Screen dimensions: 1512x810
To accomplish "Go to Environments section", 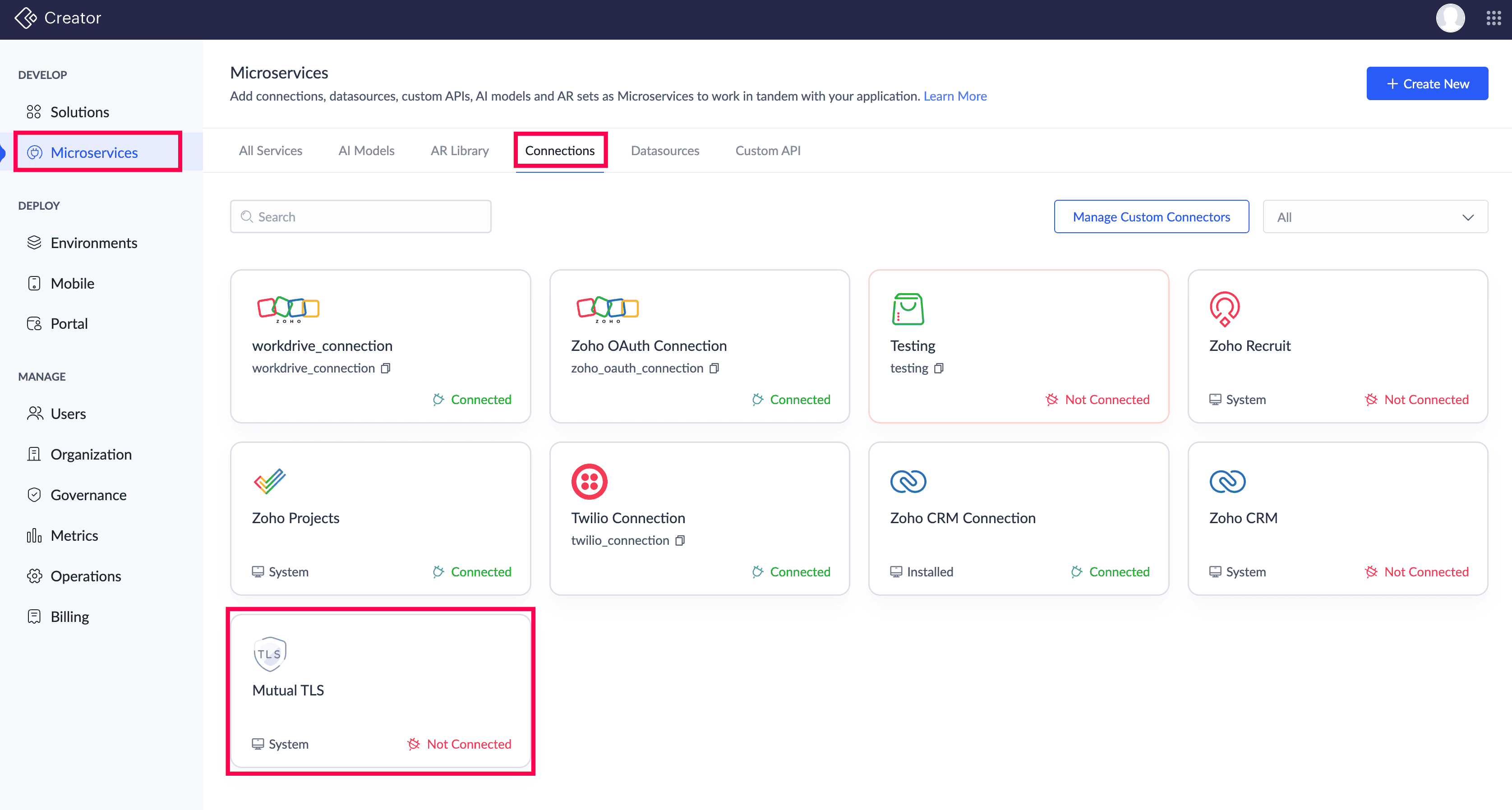I will (x=94, y=242).
